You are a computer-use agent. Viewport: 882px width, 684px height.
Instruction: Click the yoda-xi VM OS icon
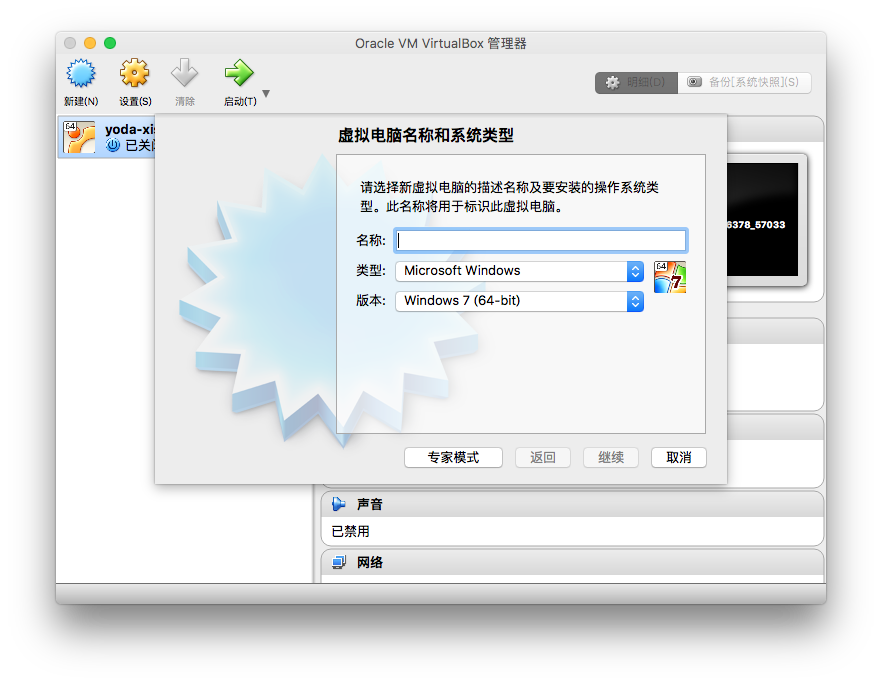pos(79,137)
